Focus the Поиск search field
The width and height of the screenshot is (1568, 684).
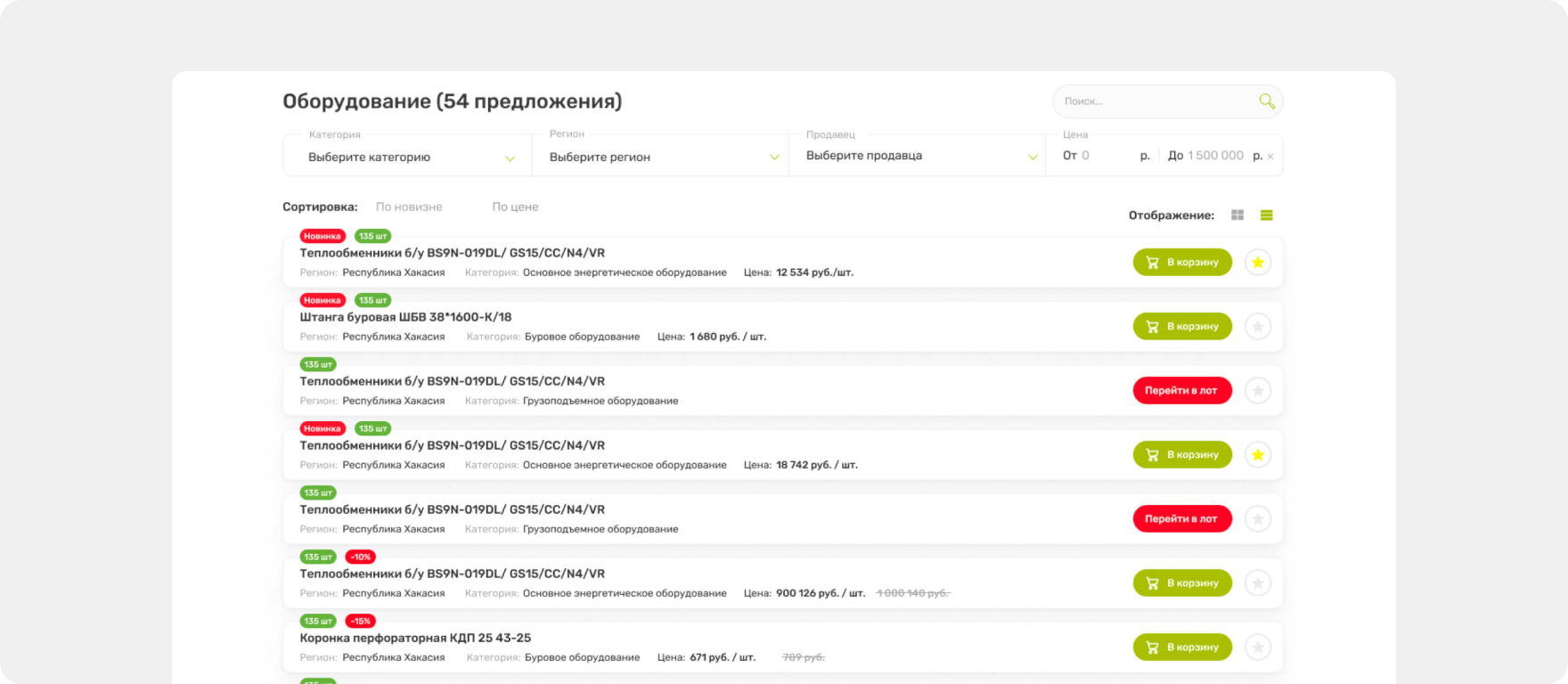click(x=1155, y=102)
